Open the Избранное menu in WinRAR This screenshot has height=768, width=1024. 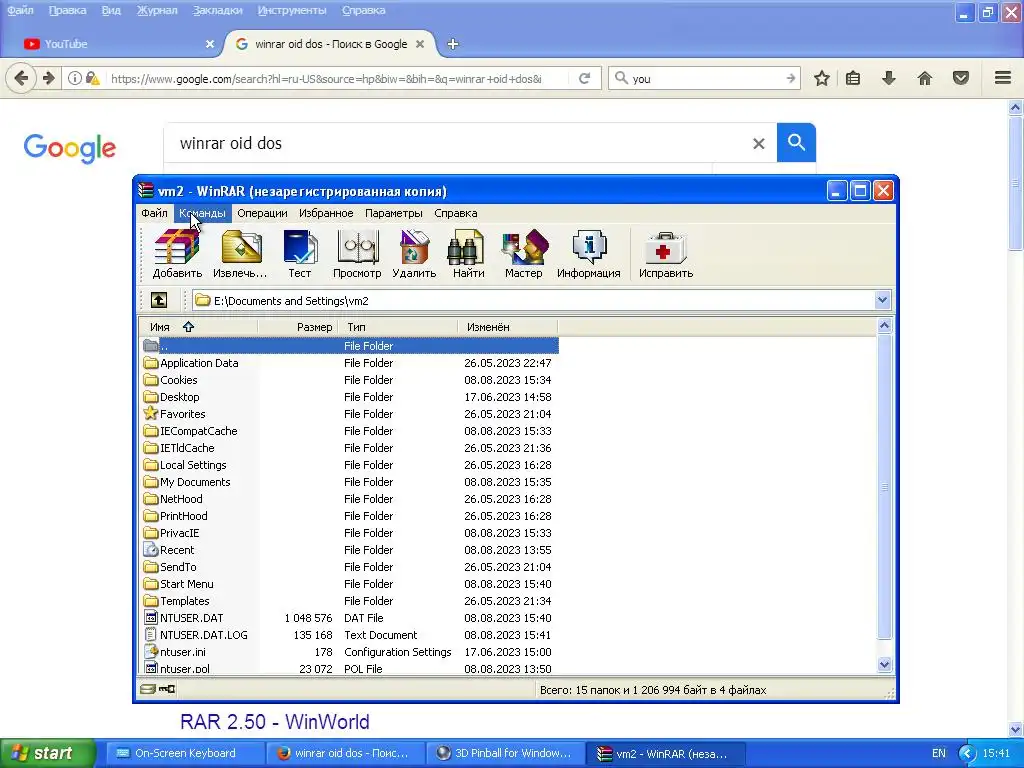326,213
